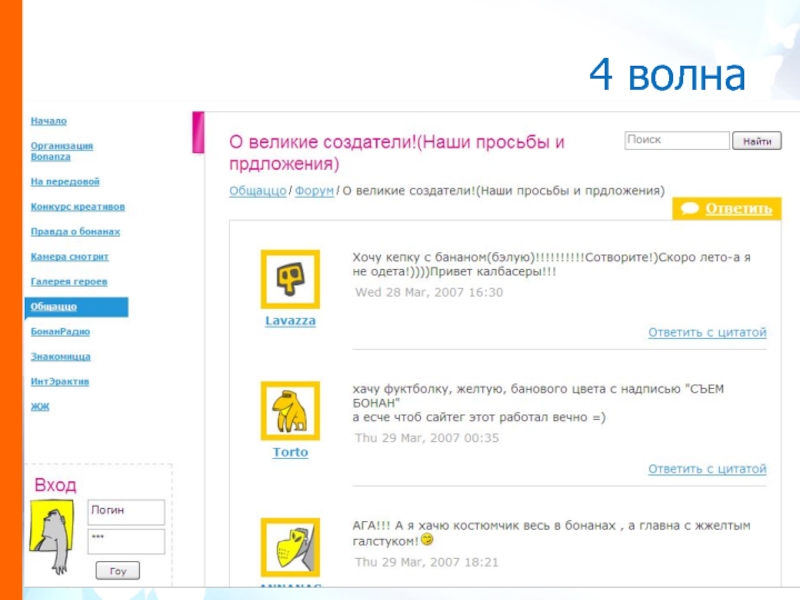
Task: Click the '4 волна' slide title
Action: click(667, 74)
